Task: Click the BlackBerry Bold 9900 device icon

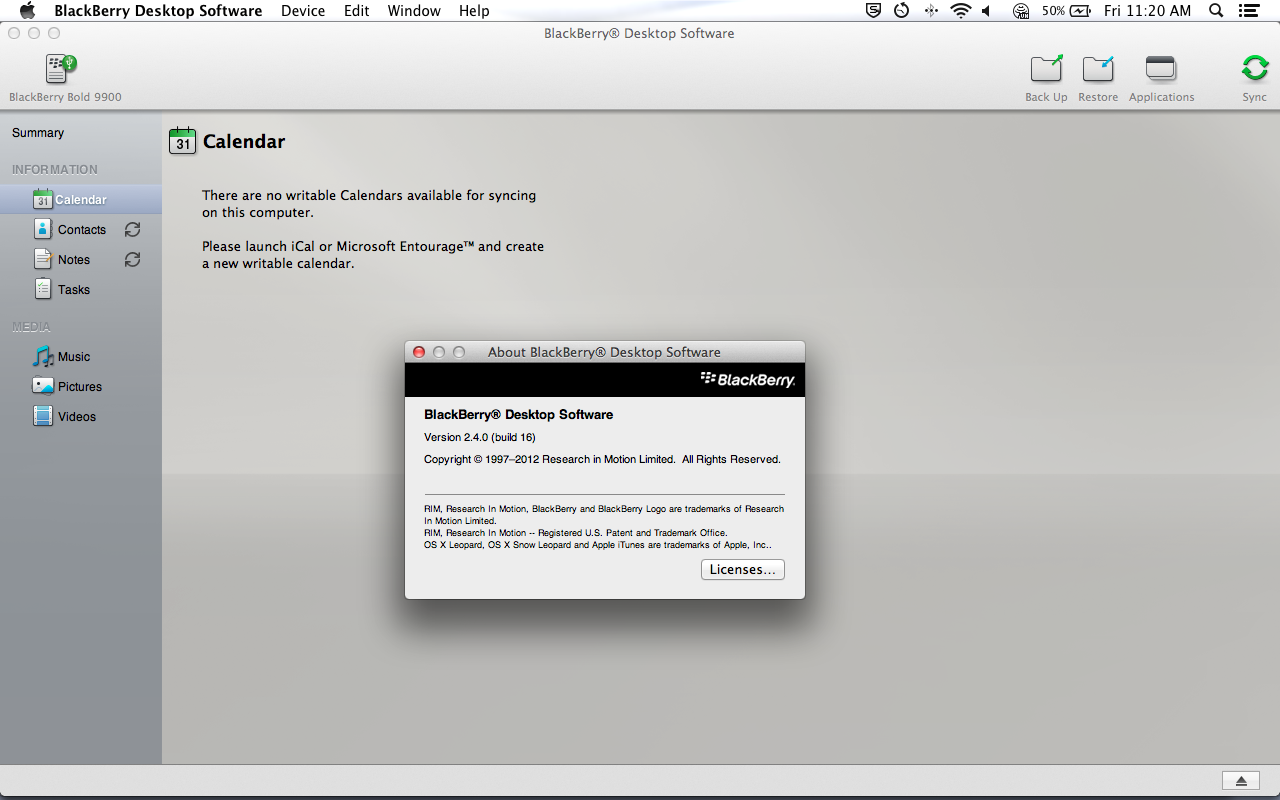Action: point(61,69)
